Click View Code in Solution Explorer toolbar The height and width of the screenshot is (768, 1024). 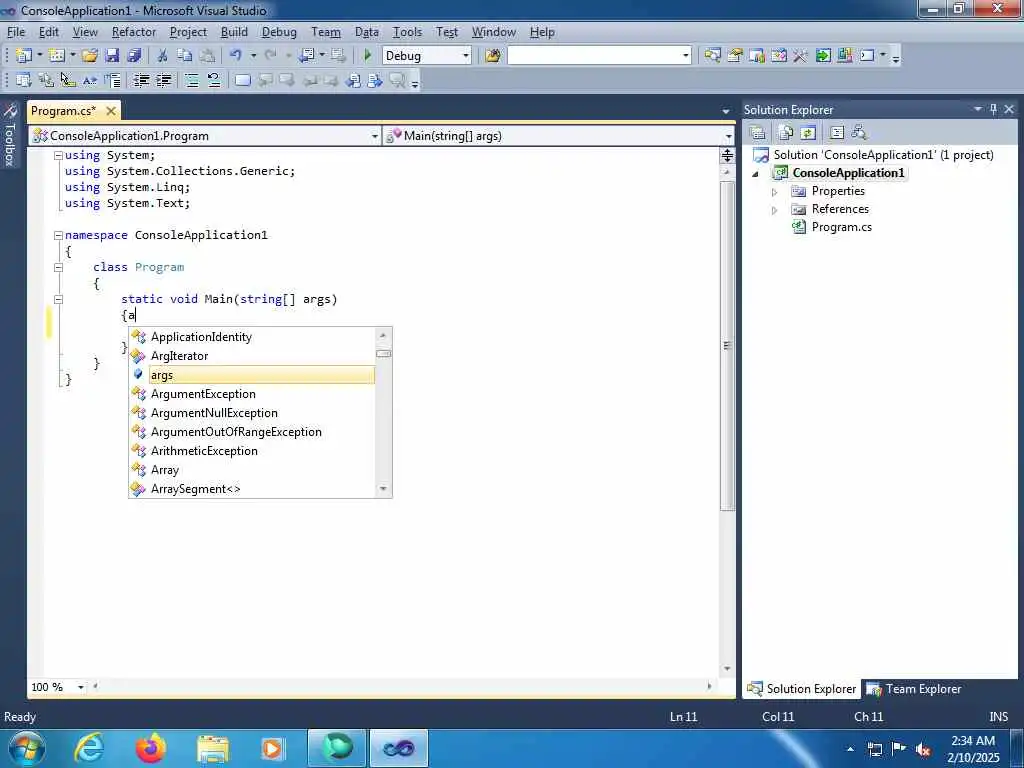point(837,133)
